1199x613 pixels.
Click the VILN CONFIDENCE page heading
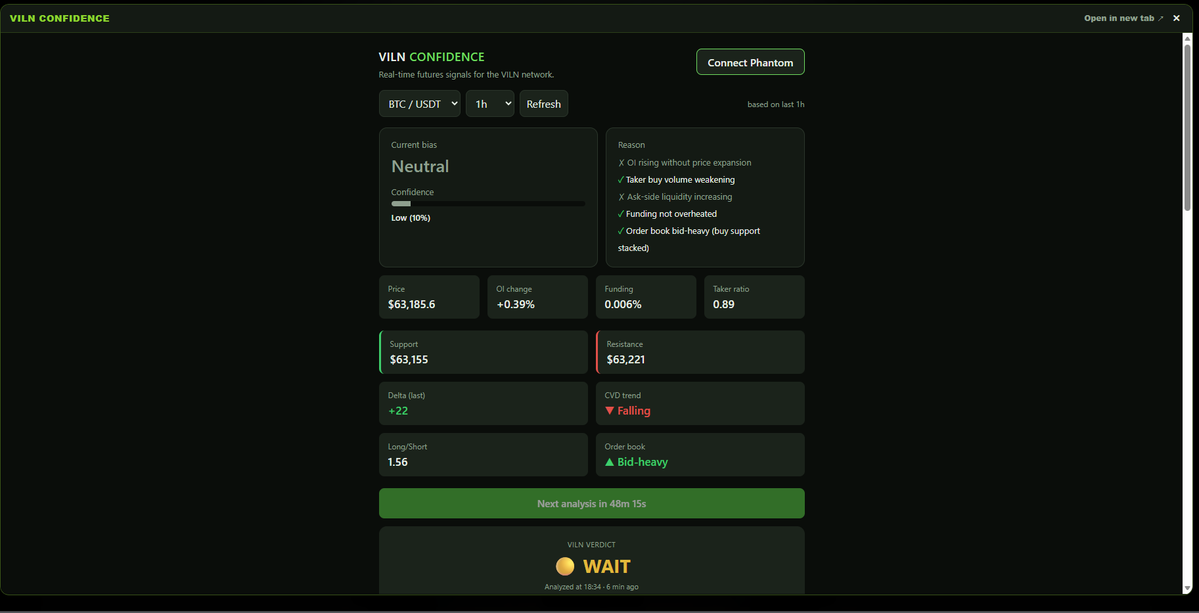(x=431, y=57)
